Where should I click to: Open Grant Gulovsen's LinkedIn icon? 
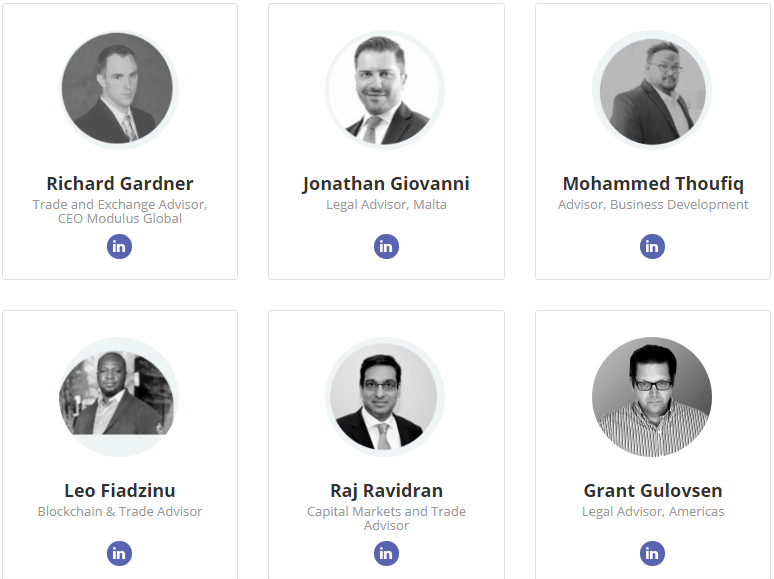pyautogui.click(x=652, y=553)
